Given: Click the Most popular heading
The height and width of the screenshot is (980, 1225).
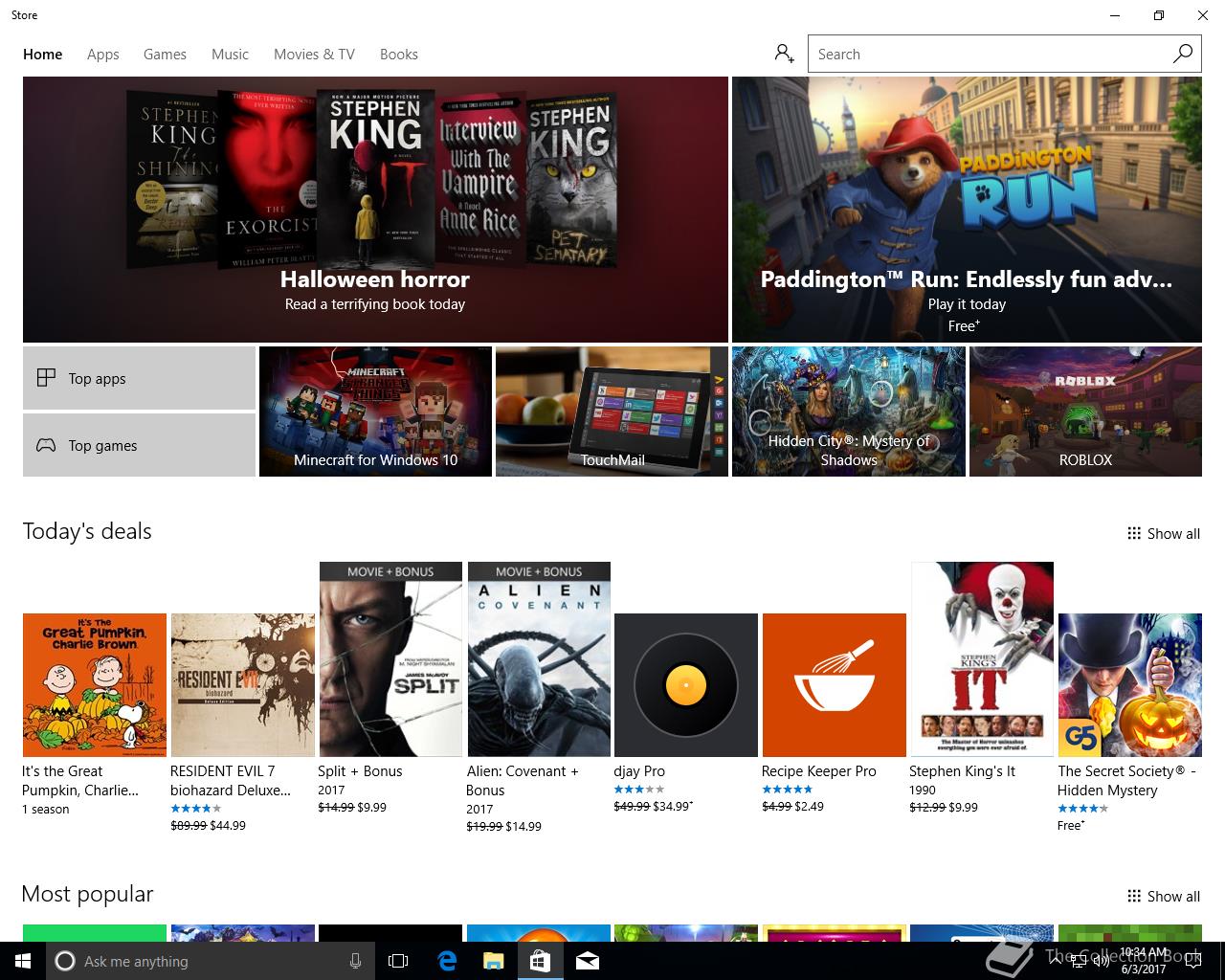Looking at the screenshot, I should click(87, 894).
